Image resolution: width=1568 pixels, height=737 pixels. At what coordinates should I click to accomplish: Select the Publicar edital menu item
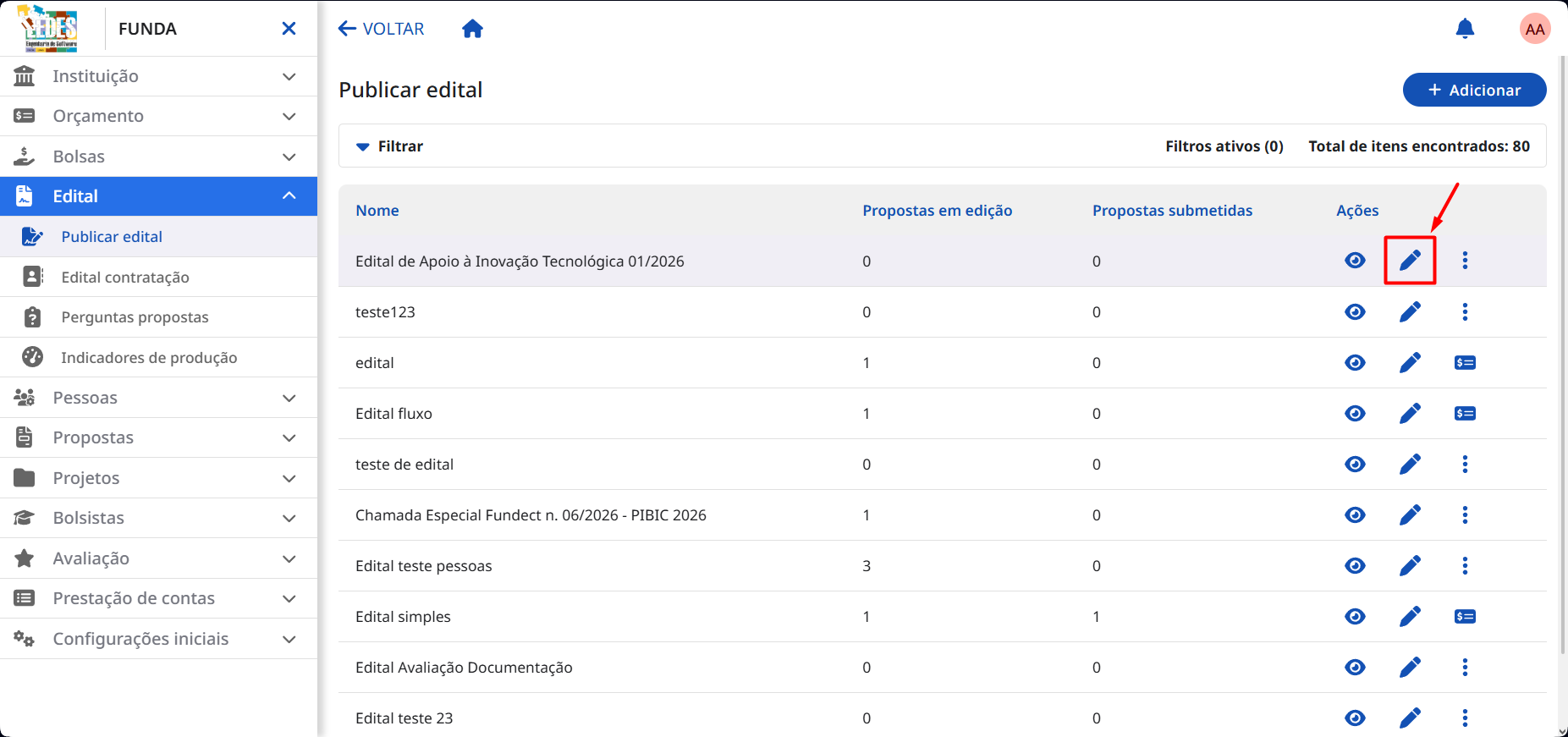pyautogui.click(x=158, y=237)
